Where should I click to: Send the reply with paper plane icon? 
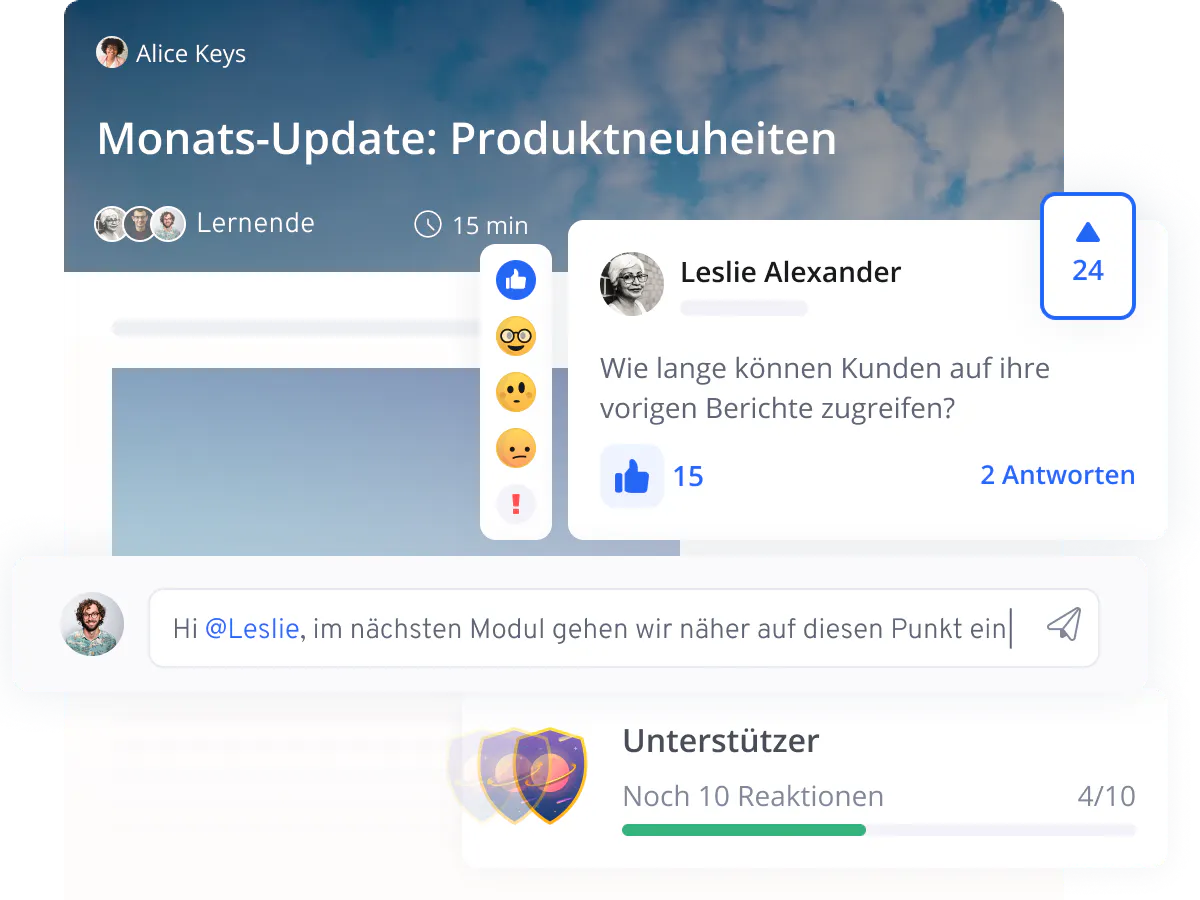pos(1064,626)
